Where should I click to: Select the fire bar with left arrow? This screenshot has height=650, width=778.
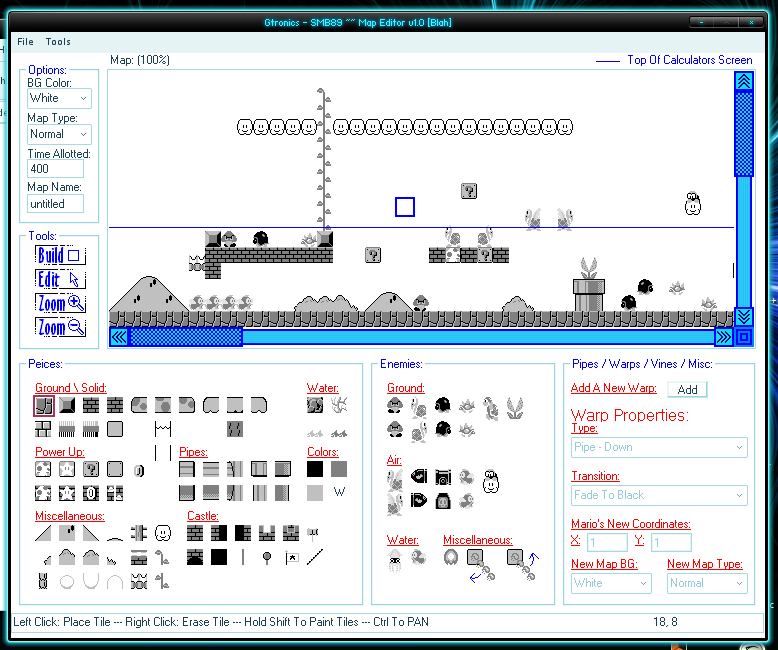coord(480,566)
